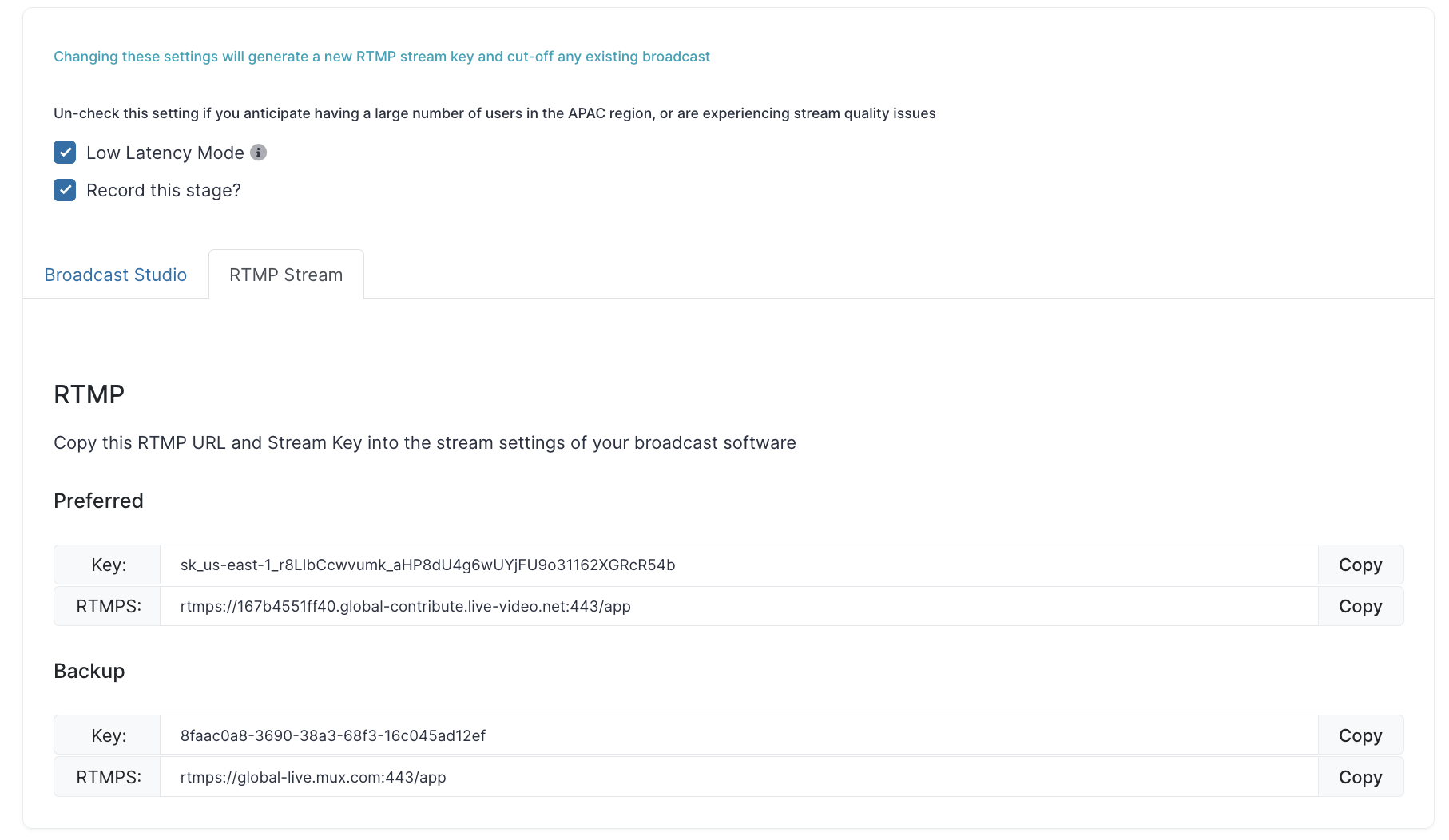Image resolution: width=1449 pixels, height=840 pixels.
Task: Click the global-live.mux.com RTMPS field
Action: pyautogui.click(x=739, y=777)
